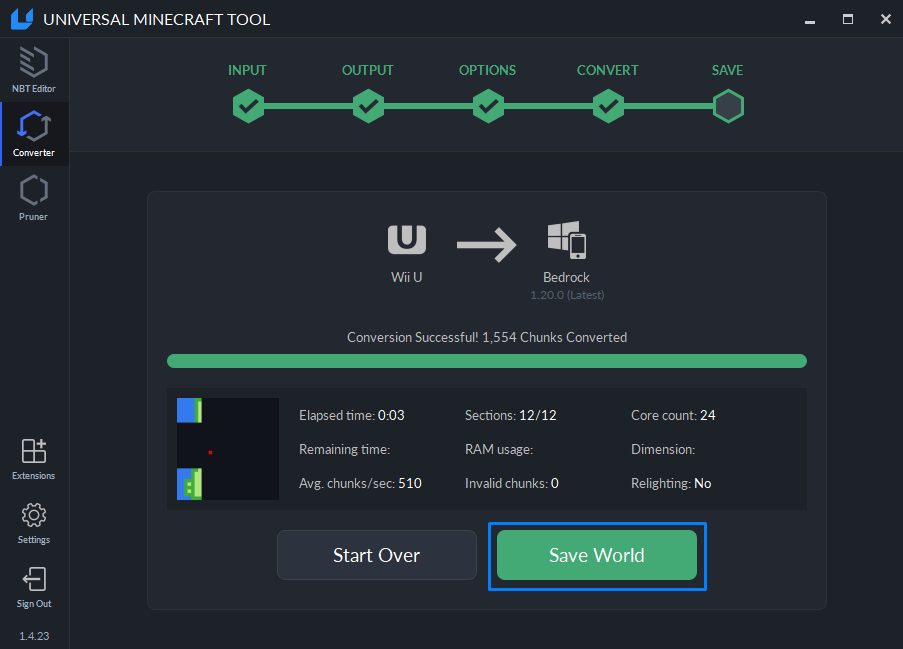Close the Universal Minecraft Tool window
Viewport: 903px width, 649px height.
[886, 20]
